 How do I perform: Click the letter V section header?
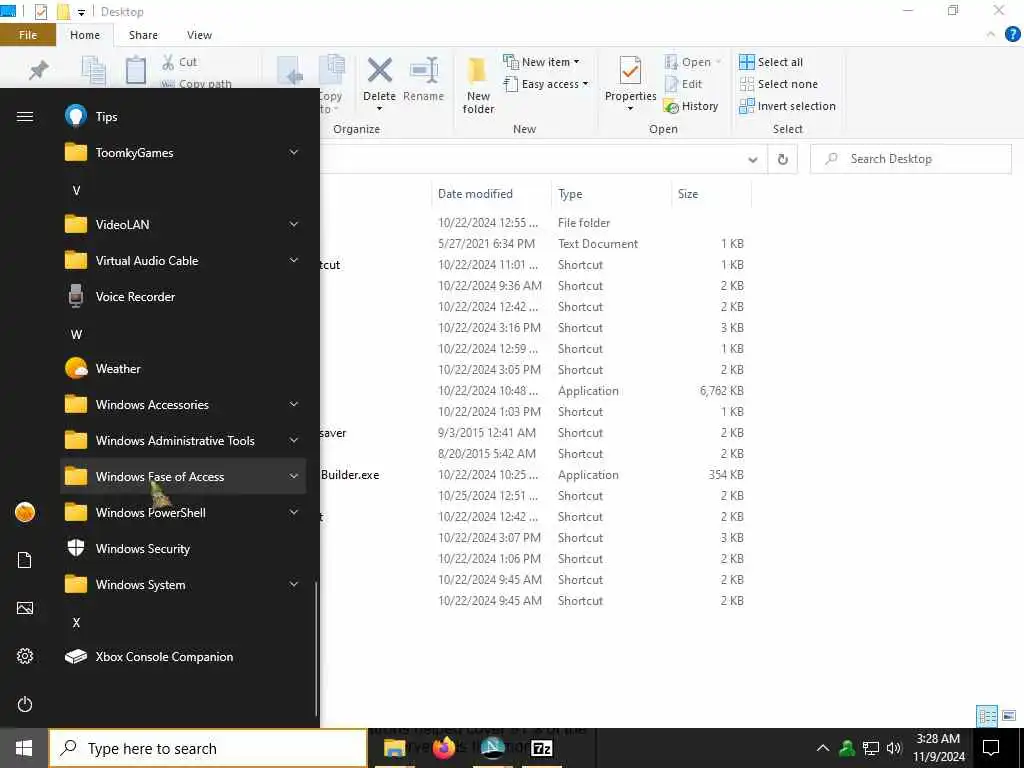click(x=76, y=190)
